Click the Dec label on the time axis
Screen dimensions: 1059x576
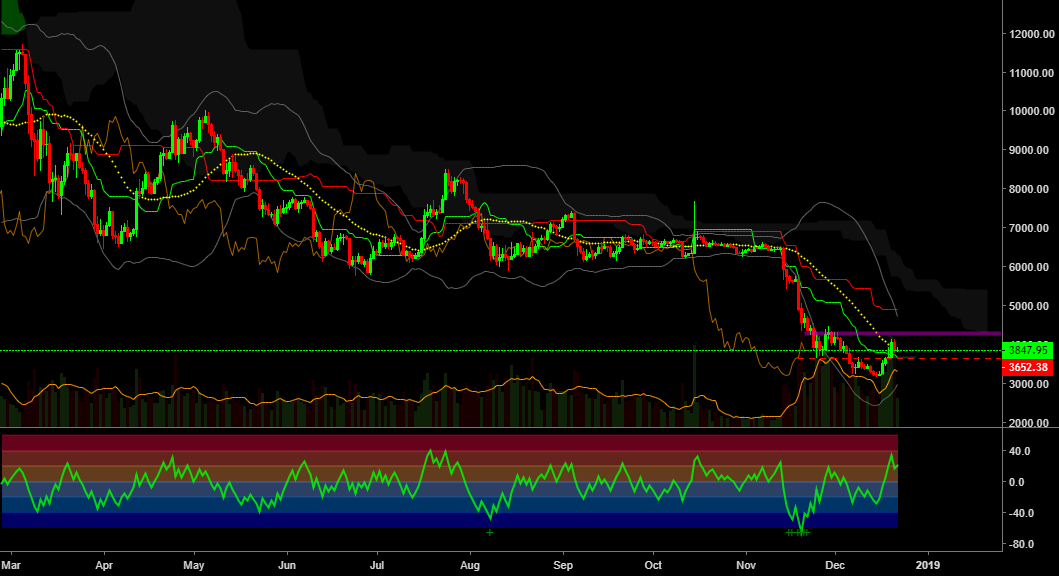[x=834, y=565]
